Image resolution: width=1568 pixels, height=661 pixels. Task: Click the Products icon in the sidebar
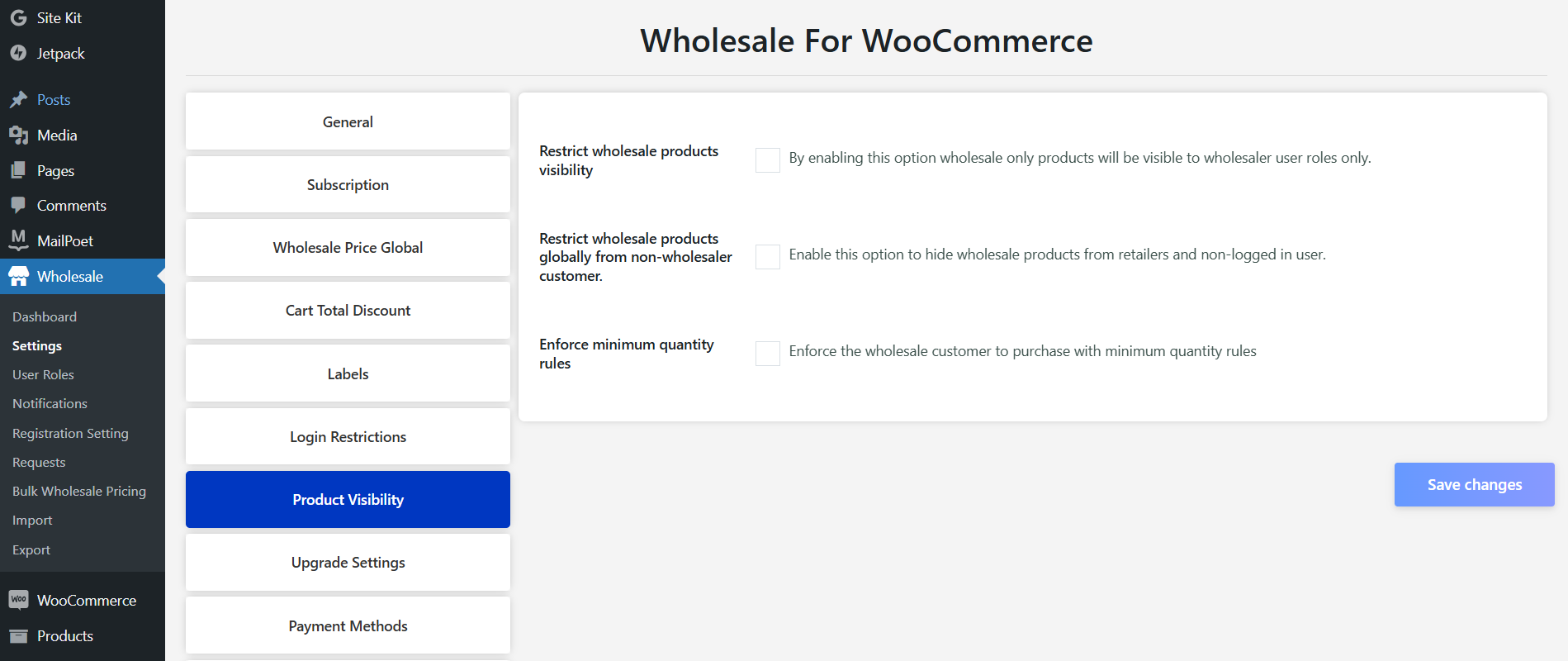[18, 635]
